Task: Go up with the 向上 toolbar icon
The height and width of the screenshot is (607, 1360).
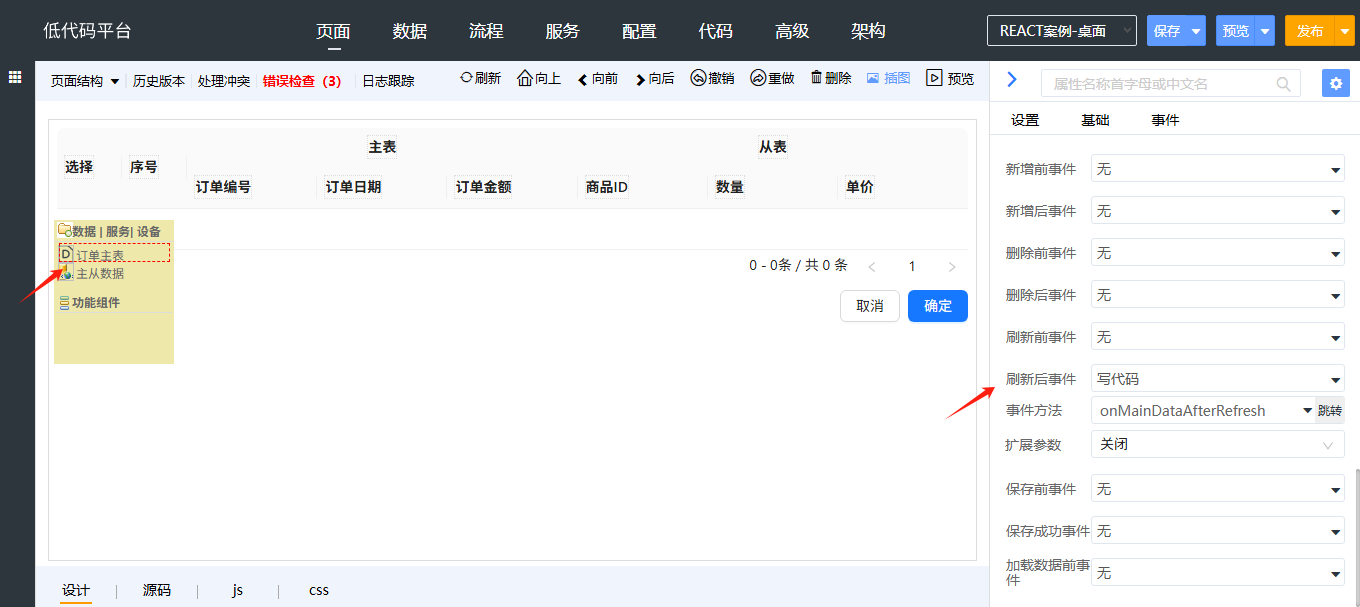Action: (539, 78)
